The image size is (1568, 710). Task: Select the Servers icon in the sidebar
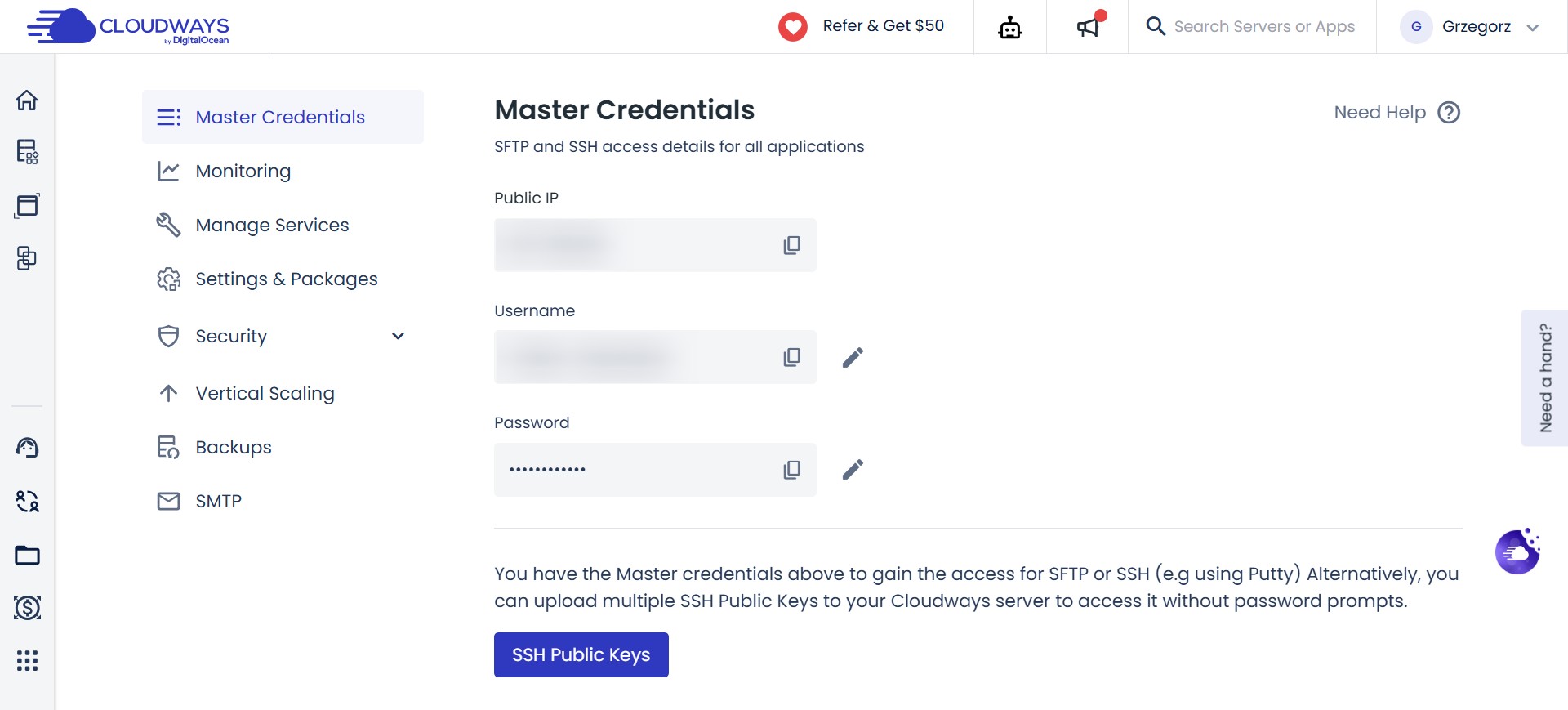pyautogui.click(x=27, y=153)
